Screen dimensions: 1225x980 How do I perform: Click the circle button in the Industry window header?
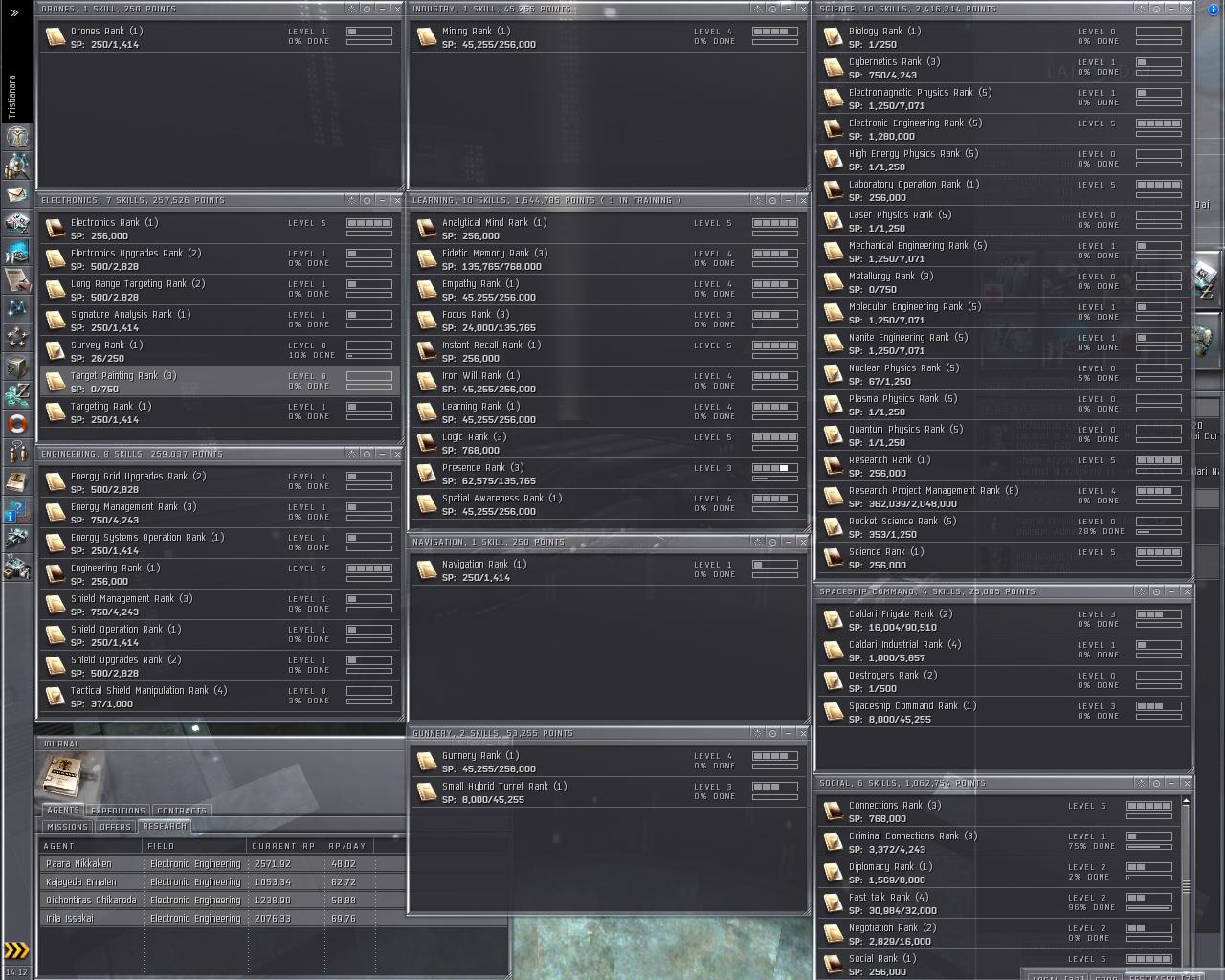tap(772, 9)
